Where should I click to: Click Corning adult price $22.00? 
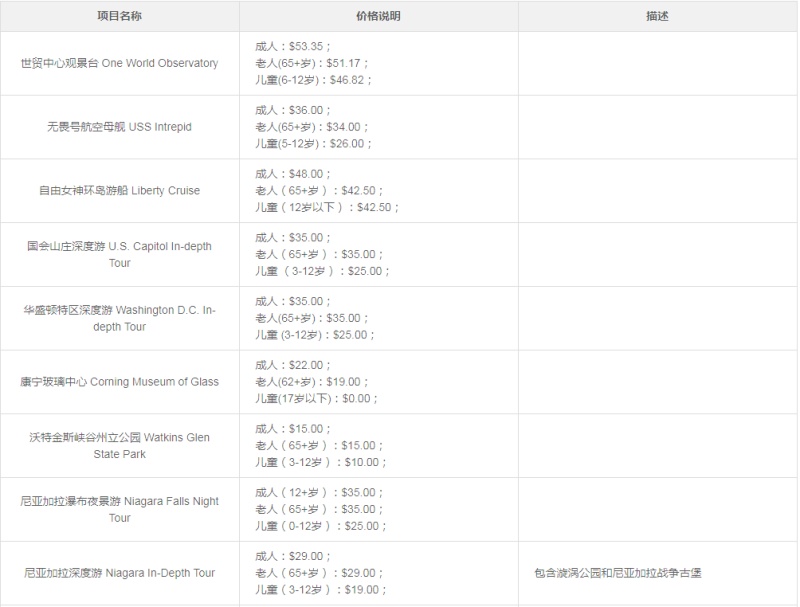click(306, 365)
